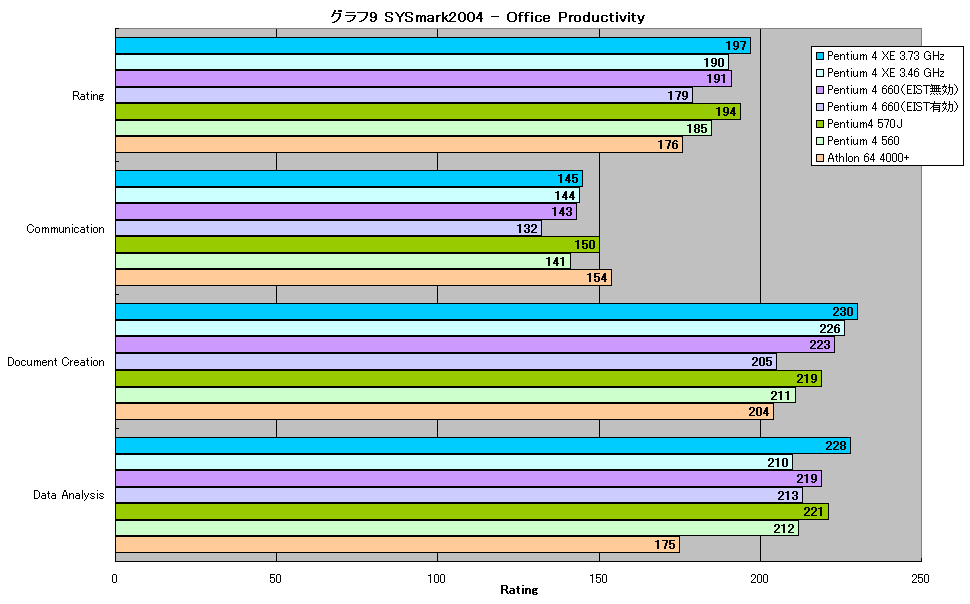The height and width of the screenshot is (604, 970).
Task: Click the Data Analysis bar valued 175
Action: coord(397,545)
